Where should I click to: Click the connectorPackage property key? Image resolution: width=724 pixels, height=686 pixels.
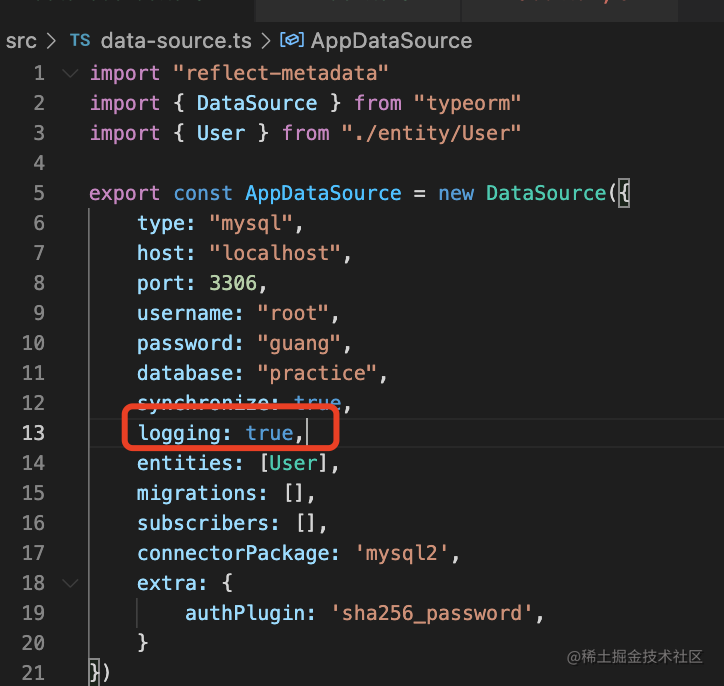[x=233, y=554]
